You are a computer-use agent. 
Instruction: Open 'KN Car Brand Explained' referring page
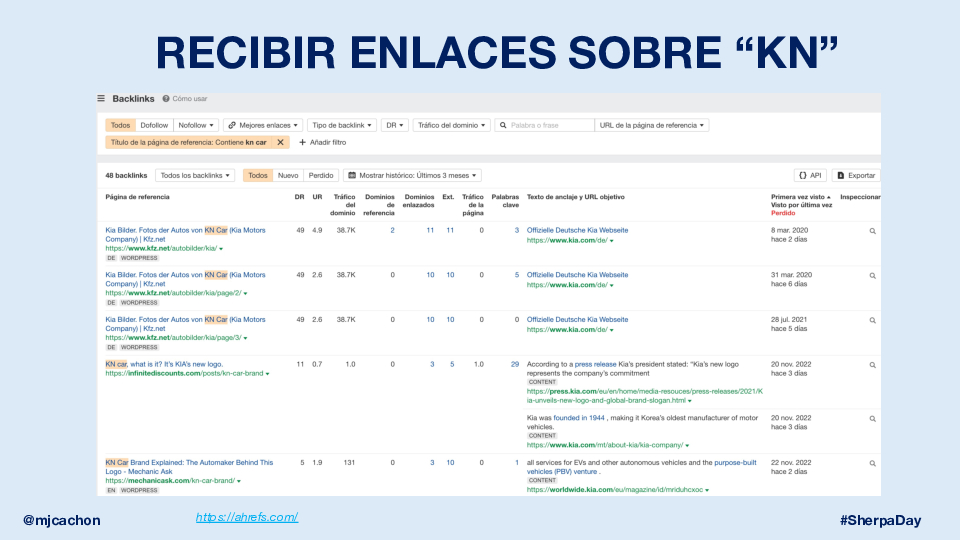click(189, 467)
